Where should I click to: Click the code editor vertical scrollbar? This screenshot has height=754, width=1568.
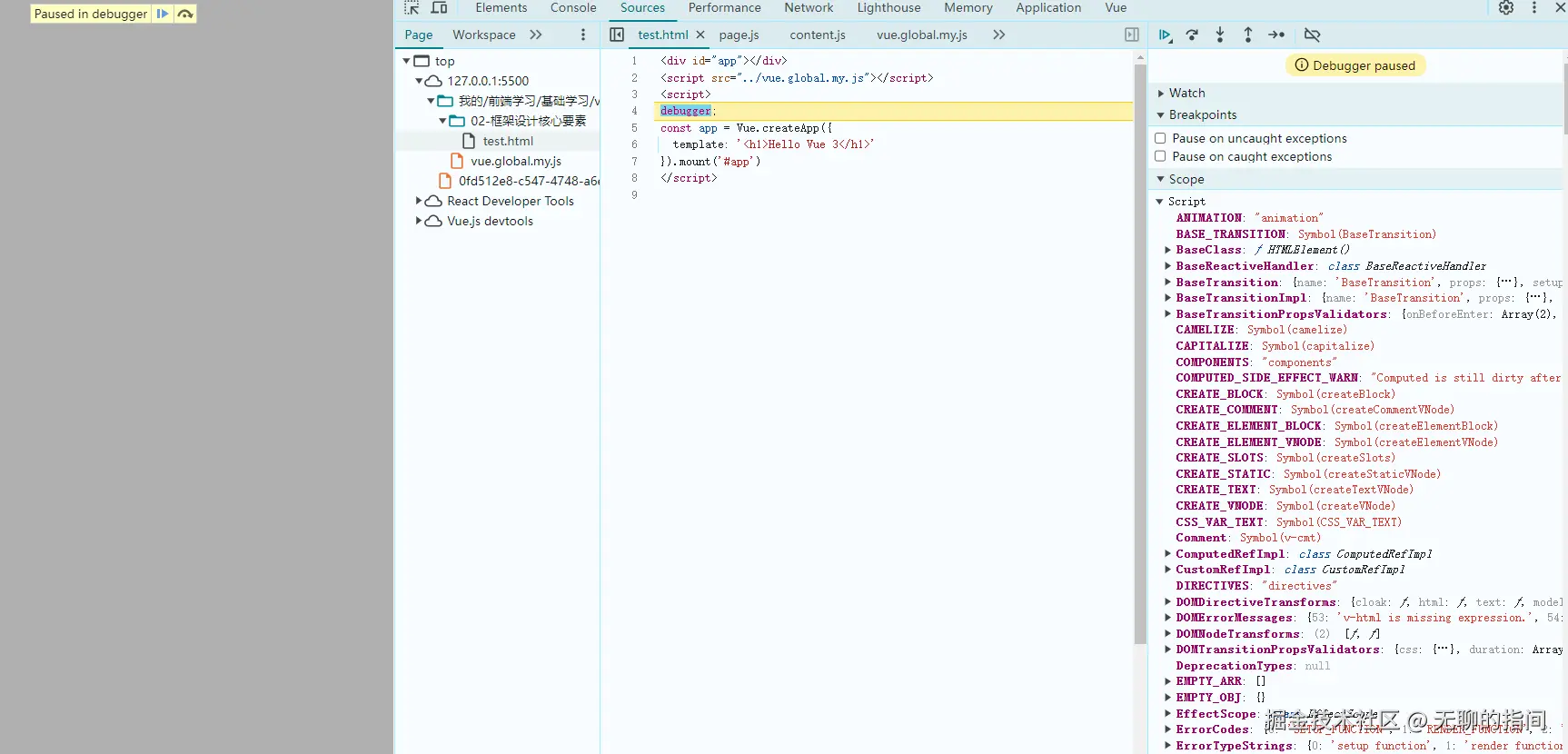point(1140,354)
